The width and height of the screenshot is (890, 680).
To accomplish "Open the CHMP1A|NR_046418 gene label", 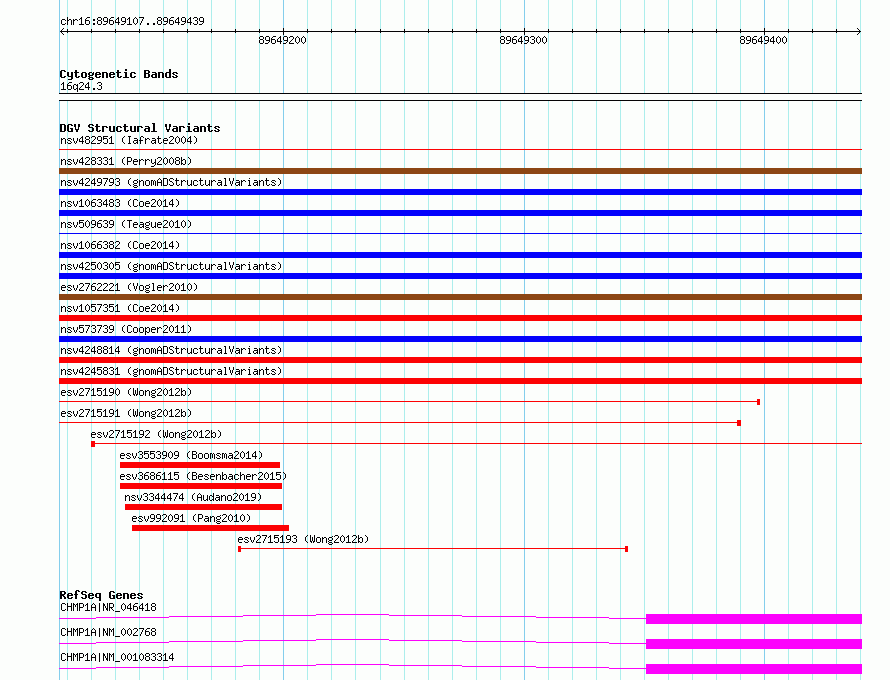I will coord(108,607).
